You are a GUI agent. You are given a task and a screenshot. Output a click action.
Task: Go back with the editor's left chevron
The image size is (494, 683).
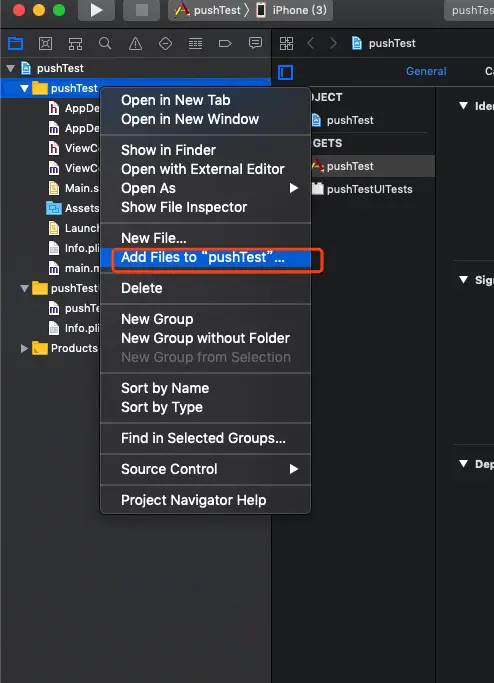coord(311,43)
